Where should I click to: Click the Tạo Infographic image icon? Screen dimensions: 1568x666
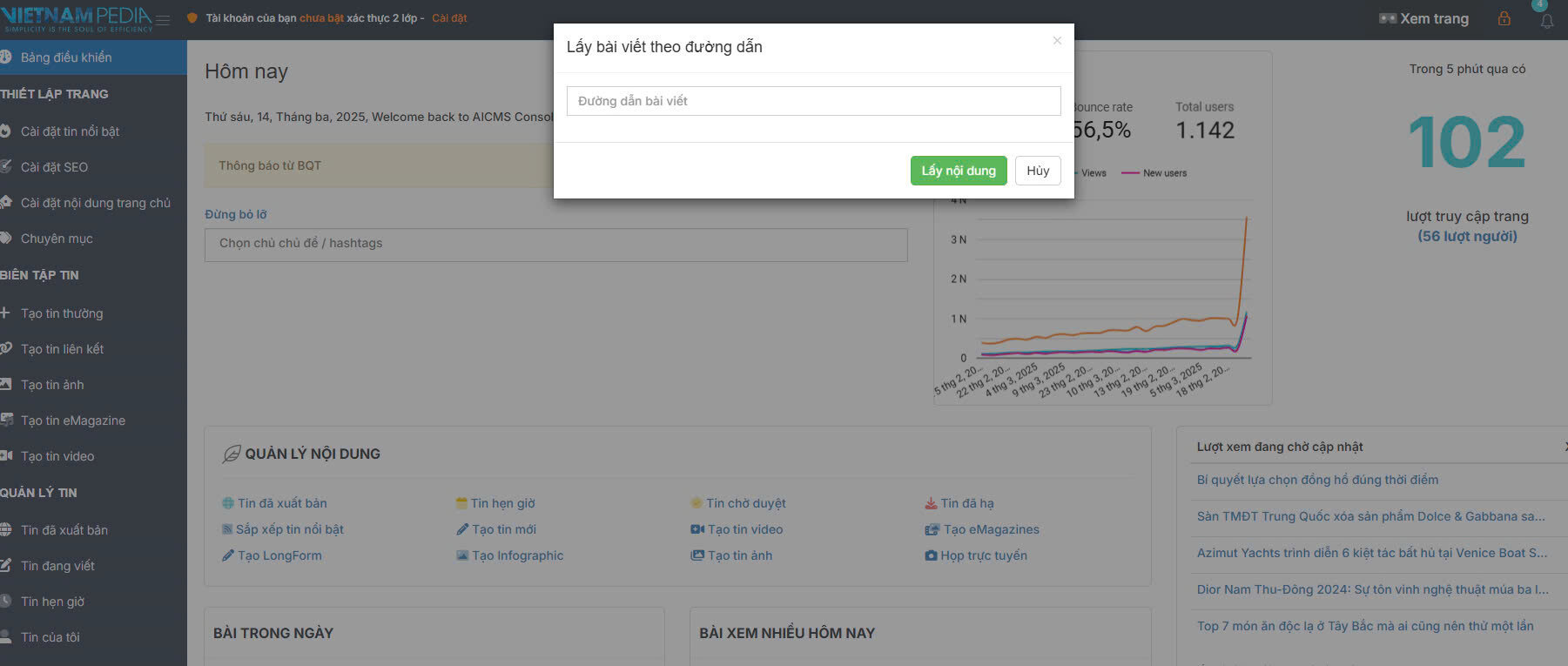(x=462, y=555)
